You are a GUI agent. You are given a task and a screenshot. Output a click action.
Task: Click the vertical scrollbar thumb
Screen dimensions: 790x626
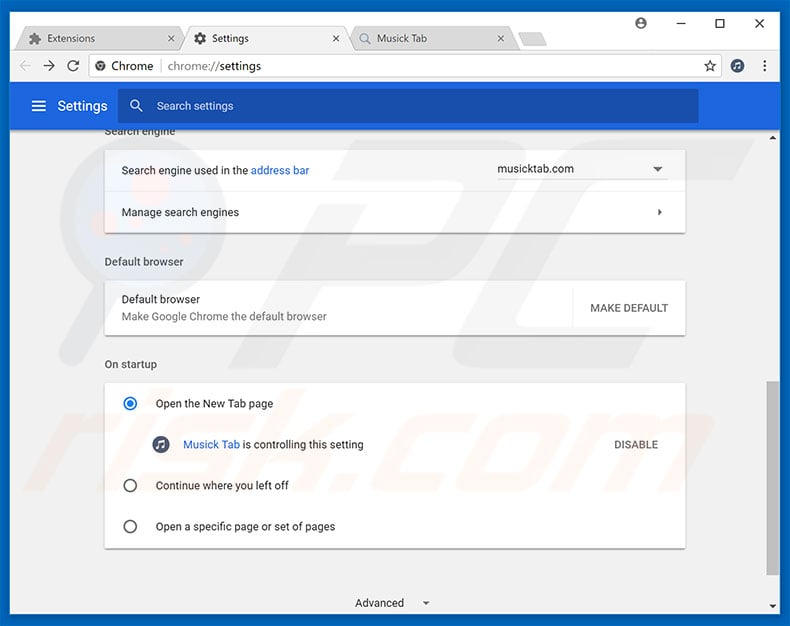coord(772,477)
